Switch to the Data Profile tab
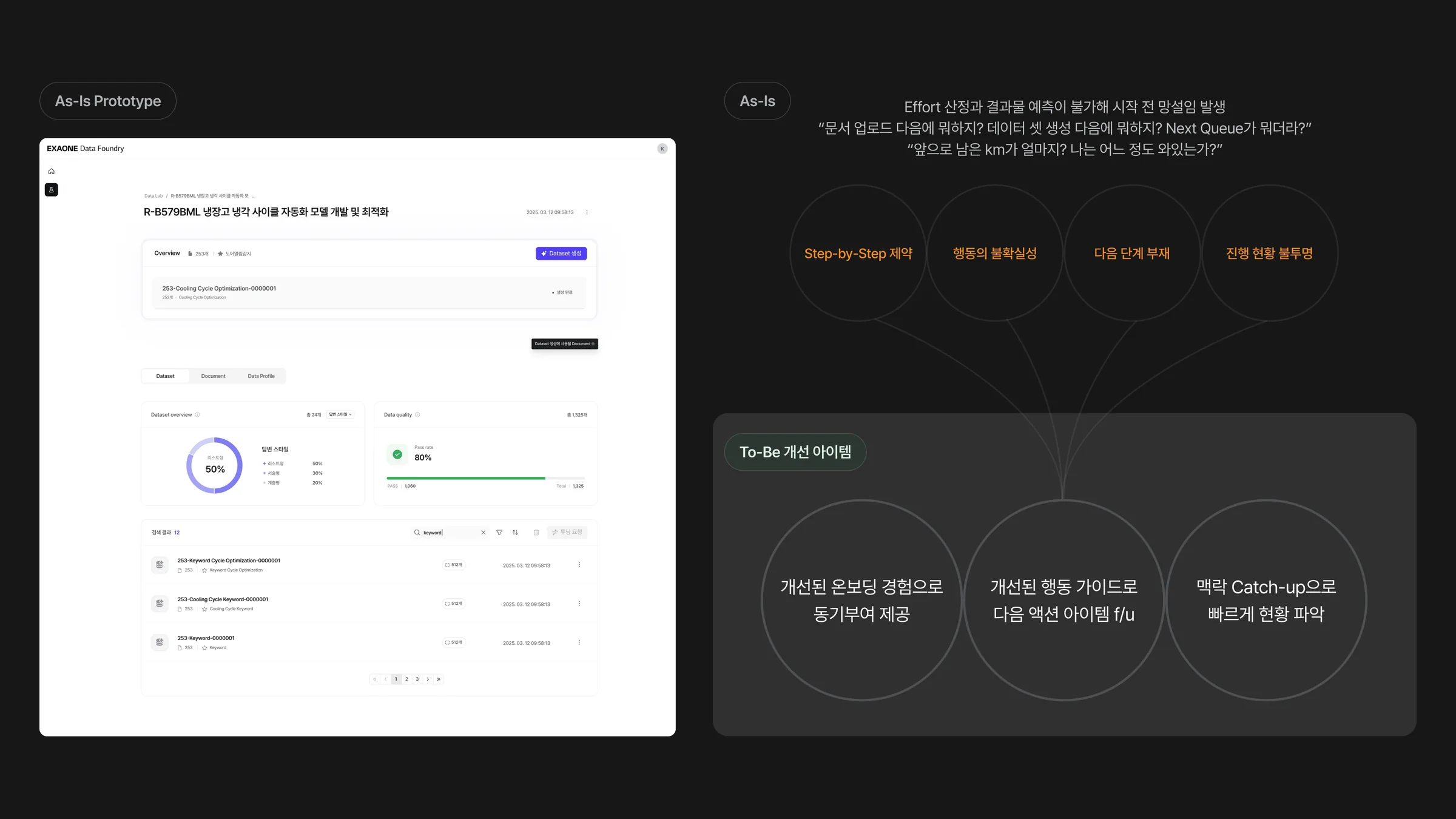 (261, 376)
